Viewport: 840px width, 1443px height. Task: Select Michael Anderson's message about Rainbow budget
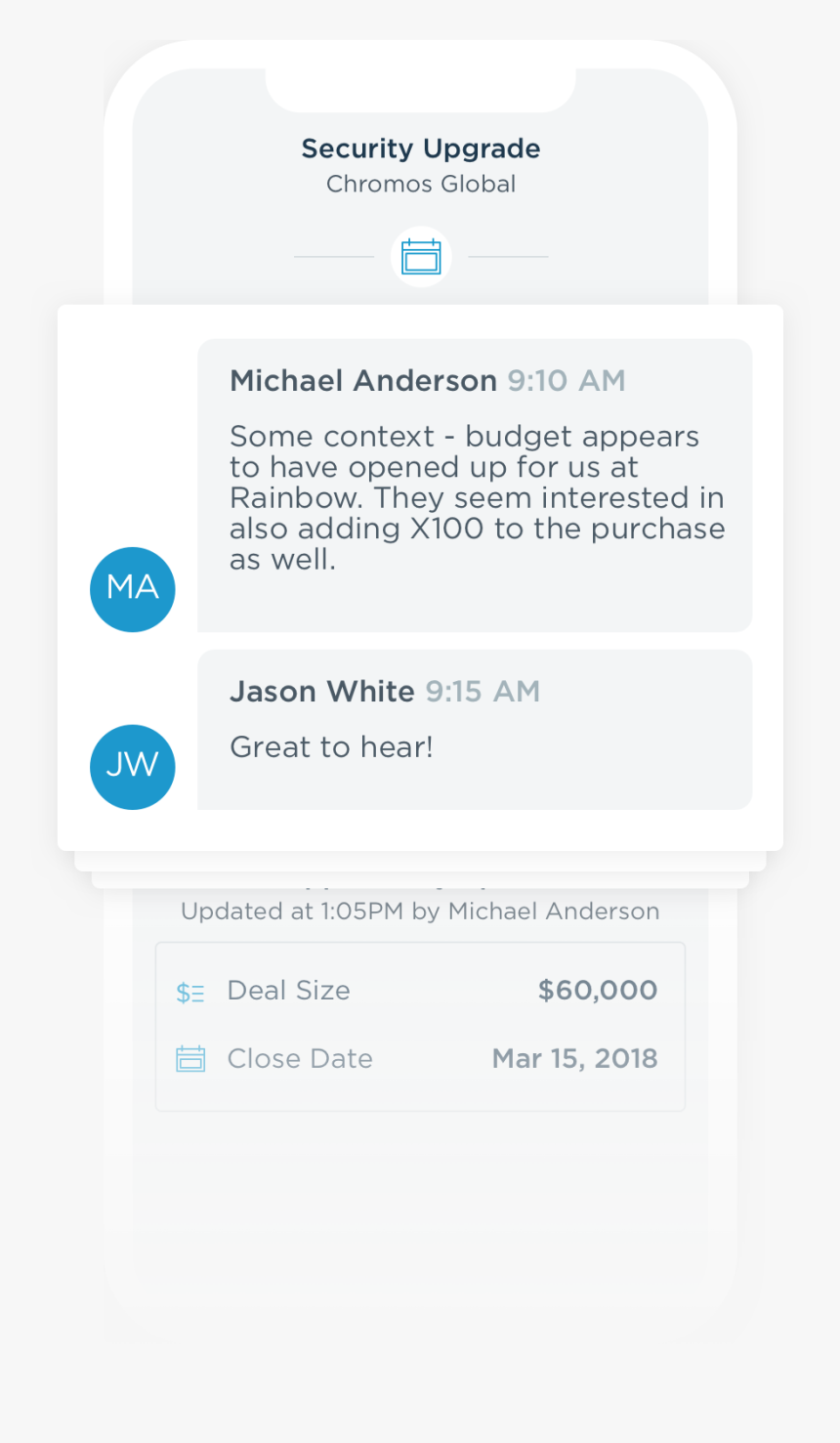tap(478, 497)
